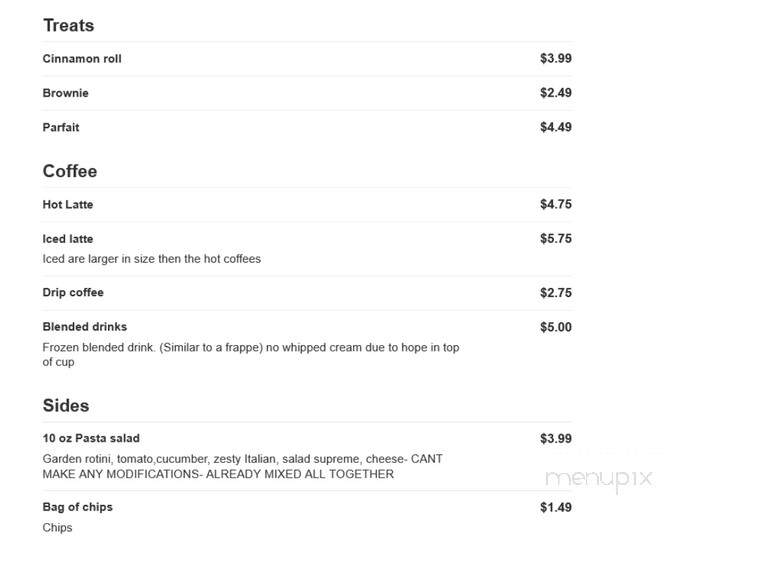This screenshot has height=561, width=778.
Task: Click the Coffee section heading
Action: (x=70, y=171)
